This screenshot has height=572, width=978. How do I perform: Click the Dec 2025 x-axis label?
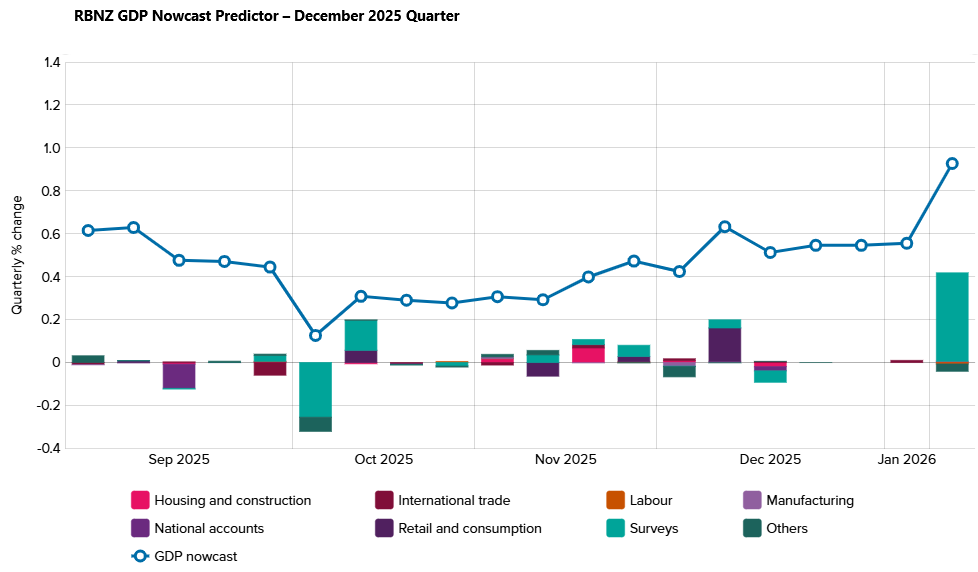pyautogui.click(x=770, y=460)
